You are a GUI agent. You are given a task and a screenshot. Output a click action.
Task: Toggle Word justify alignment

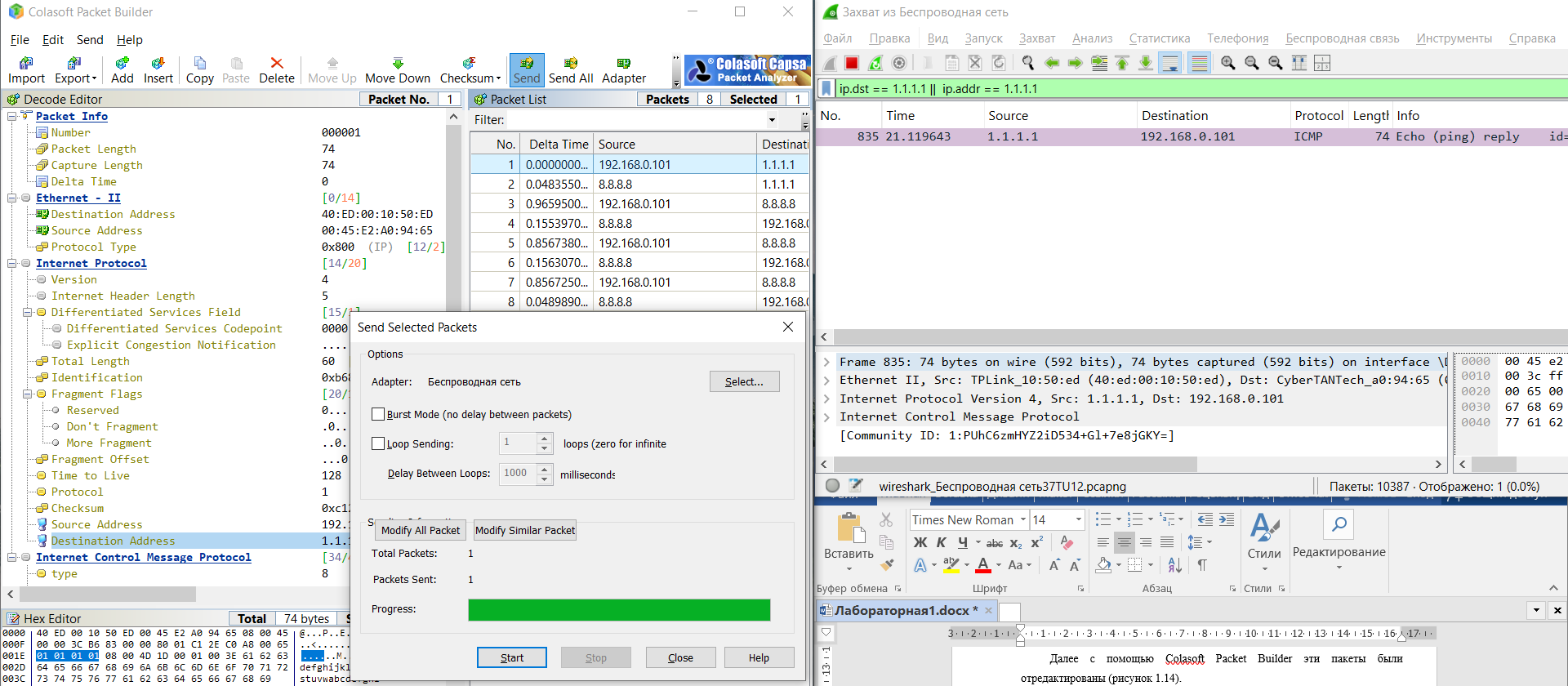coord(1167,542)
